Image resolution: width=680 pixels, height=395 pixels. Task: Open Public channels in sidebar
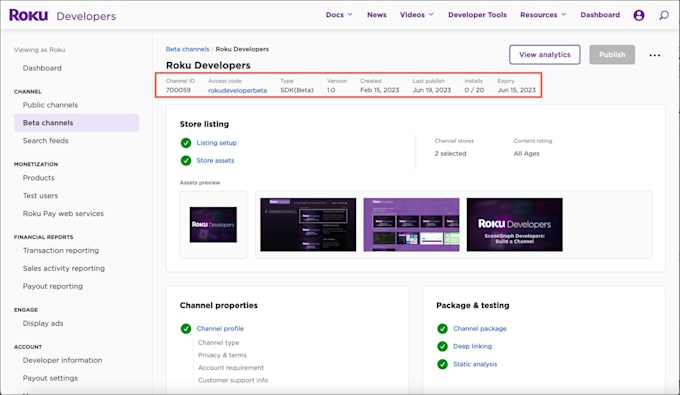point(50,105)
